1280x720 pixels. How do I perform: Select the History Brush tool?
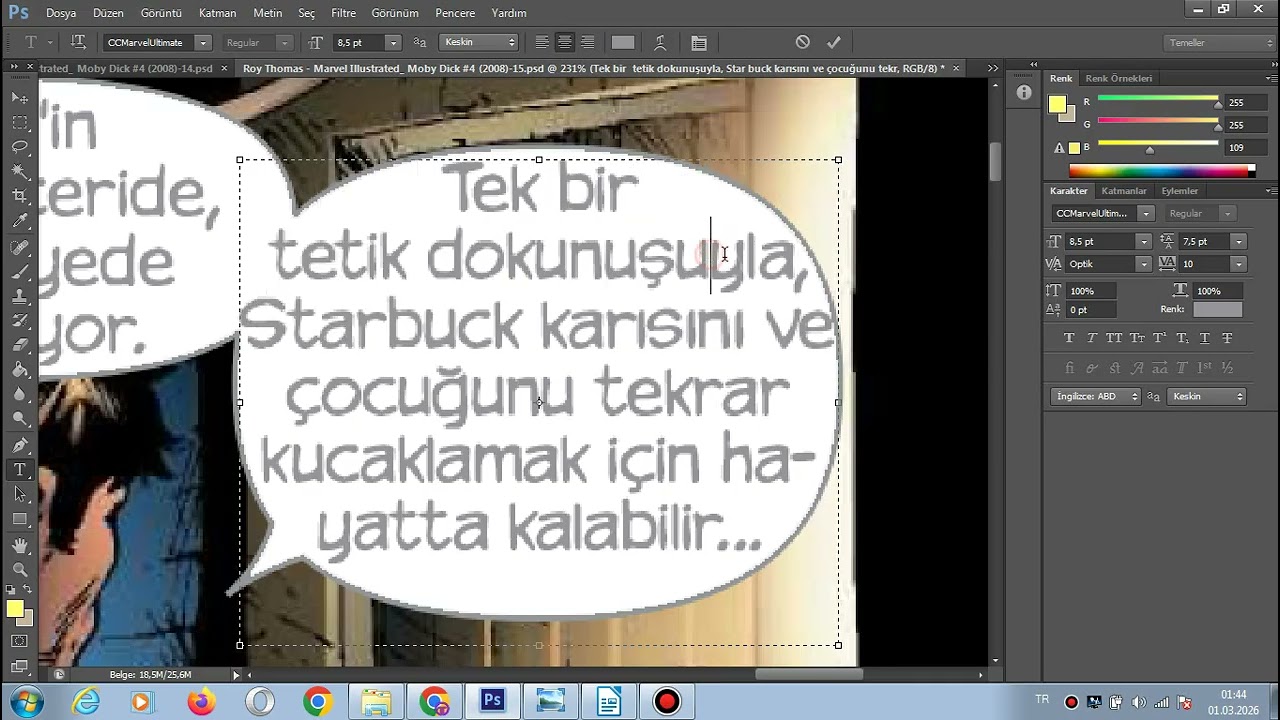[19, 321]
